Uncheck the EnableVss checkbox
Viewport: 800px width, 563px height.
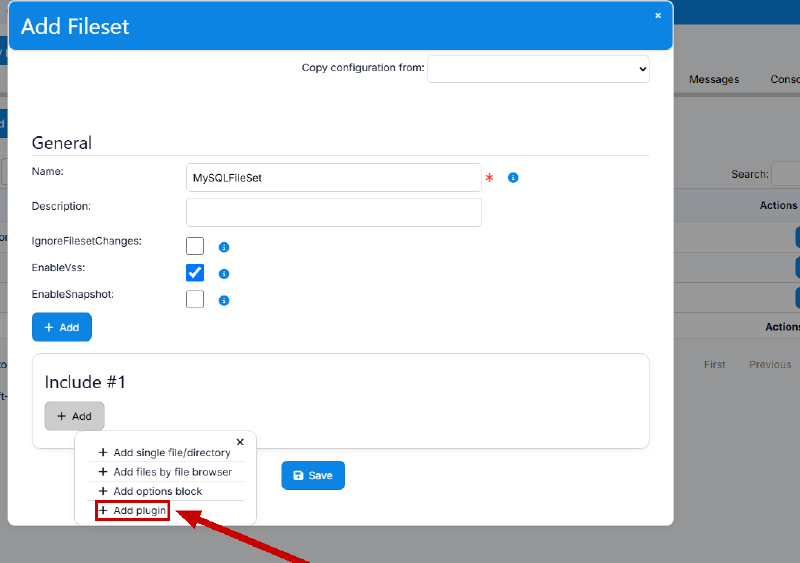click(195, 273)
